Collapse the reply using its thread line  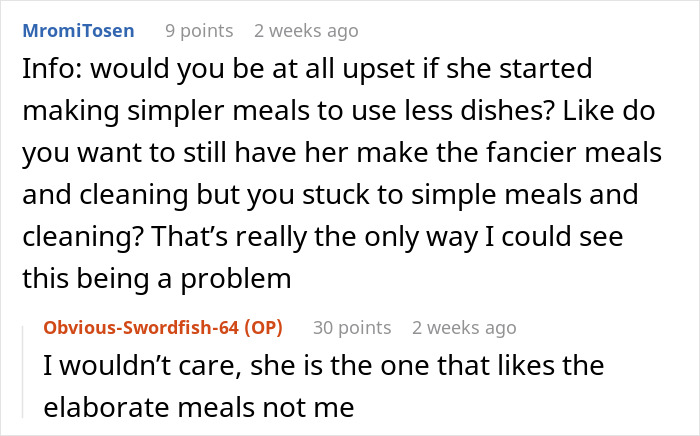click(24, 370)
